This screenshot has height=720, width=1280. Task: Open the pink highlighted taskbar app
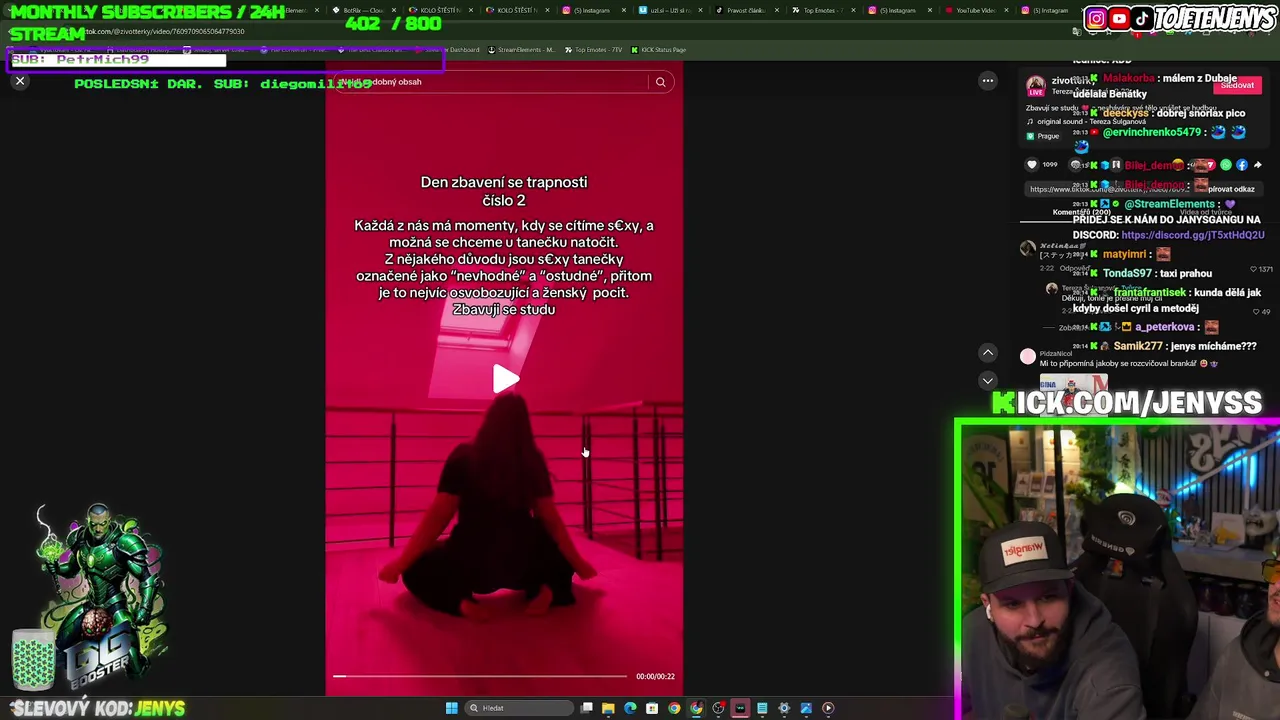pyautogui.click(x=740, y=708)
